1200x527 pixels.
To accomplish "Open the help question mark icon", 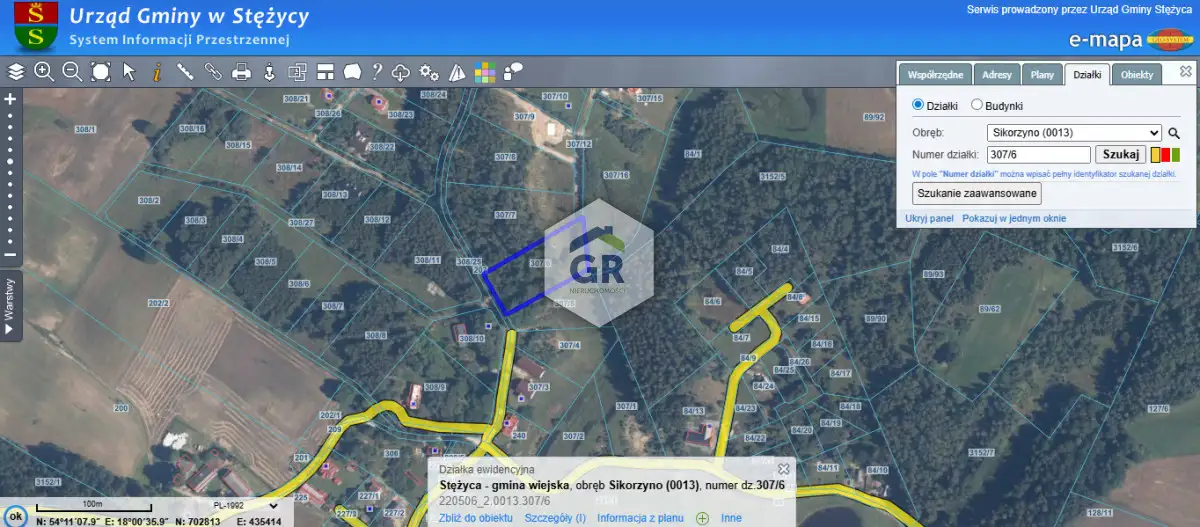I will tap(377, 71).
